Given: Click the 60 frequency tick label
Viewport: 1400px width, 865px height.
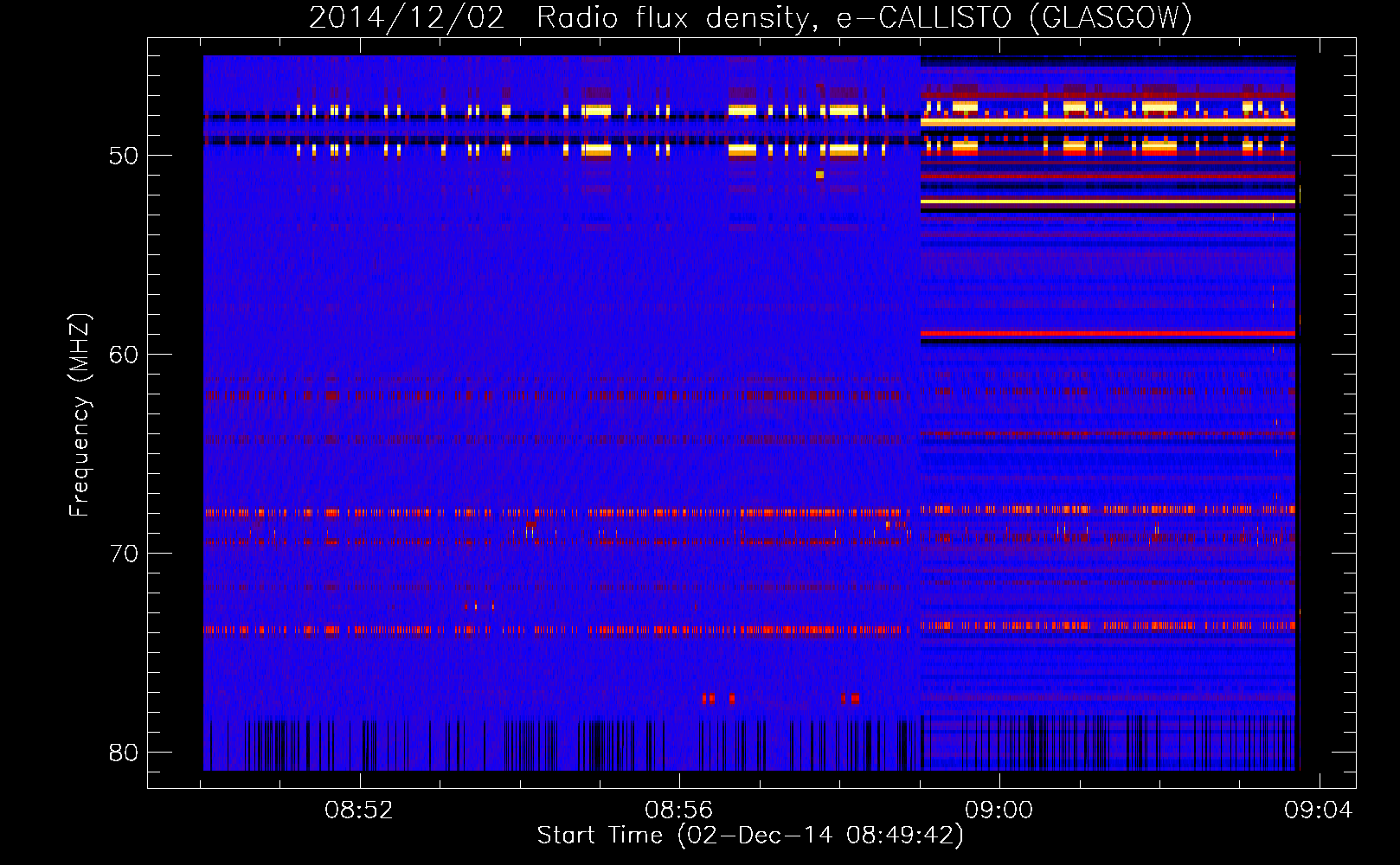Looking at the screenshot, I should pos(124,355).
